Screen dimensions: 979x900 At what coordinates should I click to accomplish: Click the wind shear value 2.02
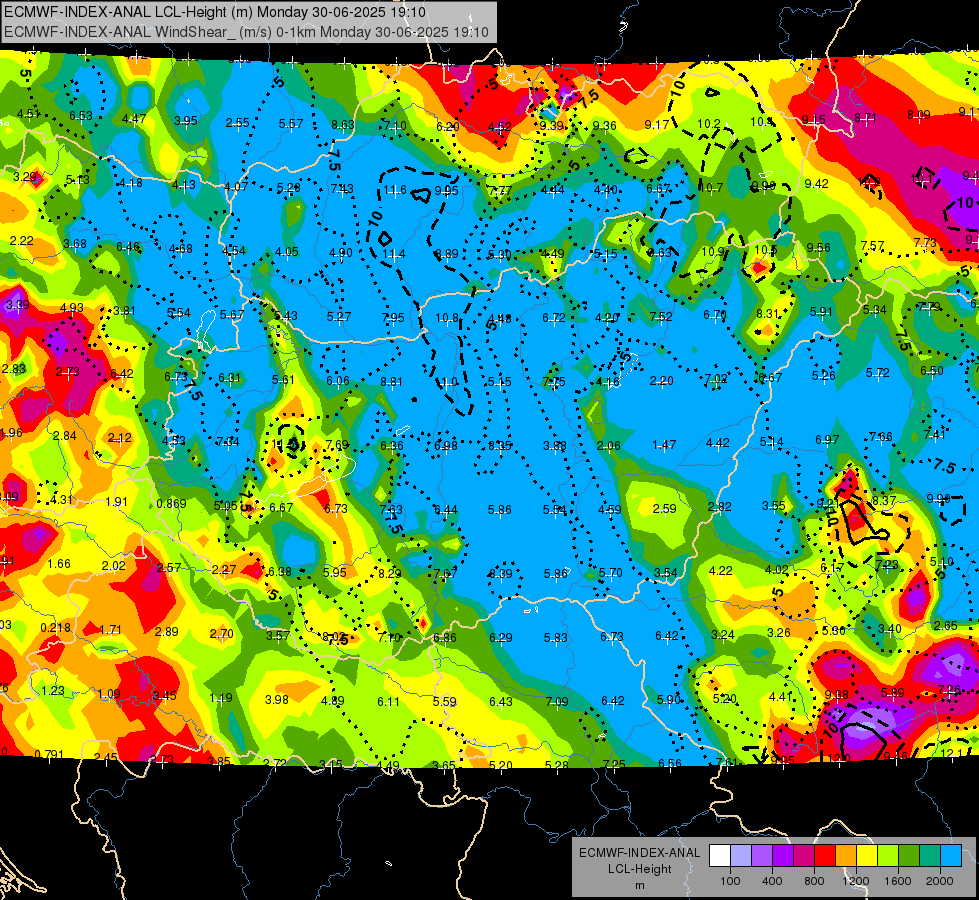point(114,566)
